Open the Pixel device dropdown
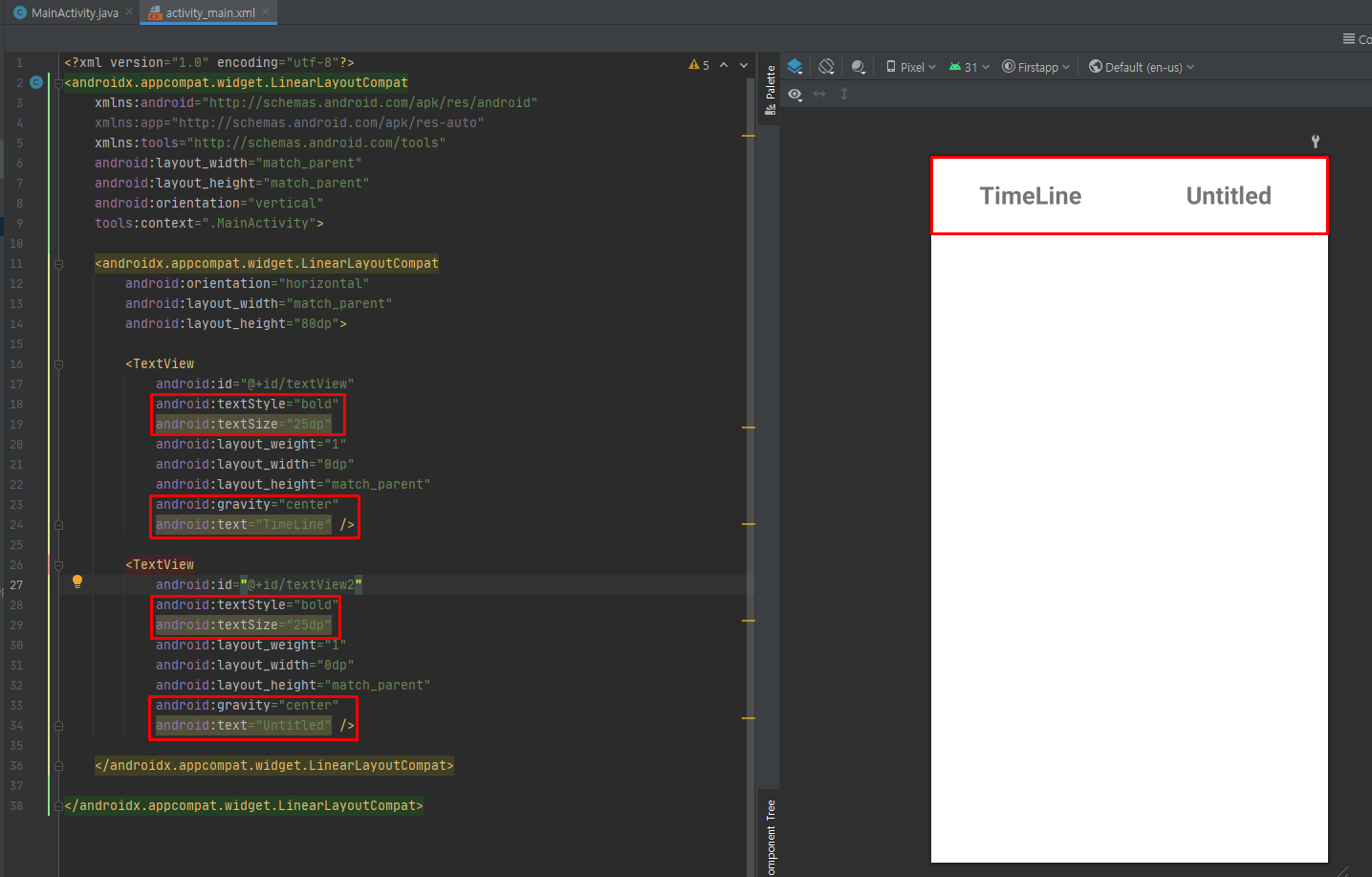 [x=911, y=67]
